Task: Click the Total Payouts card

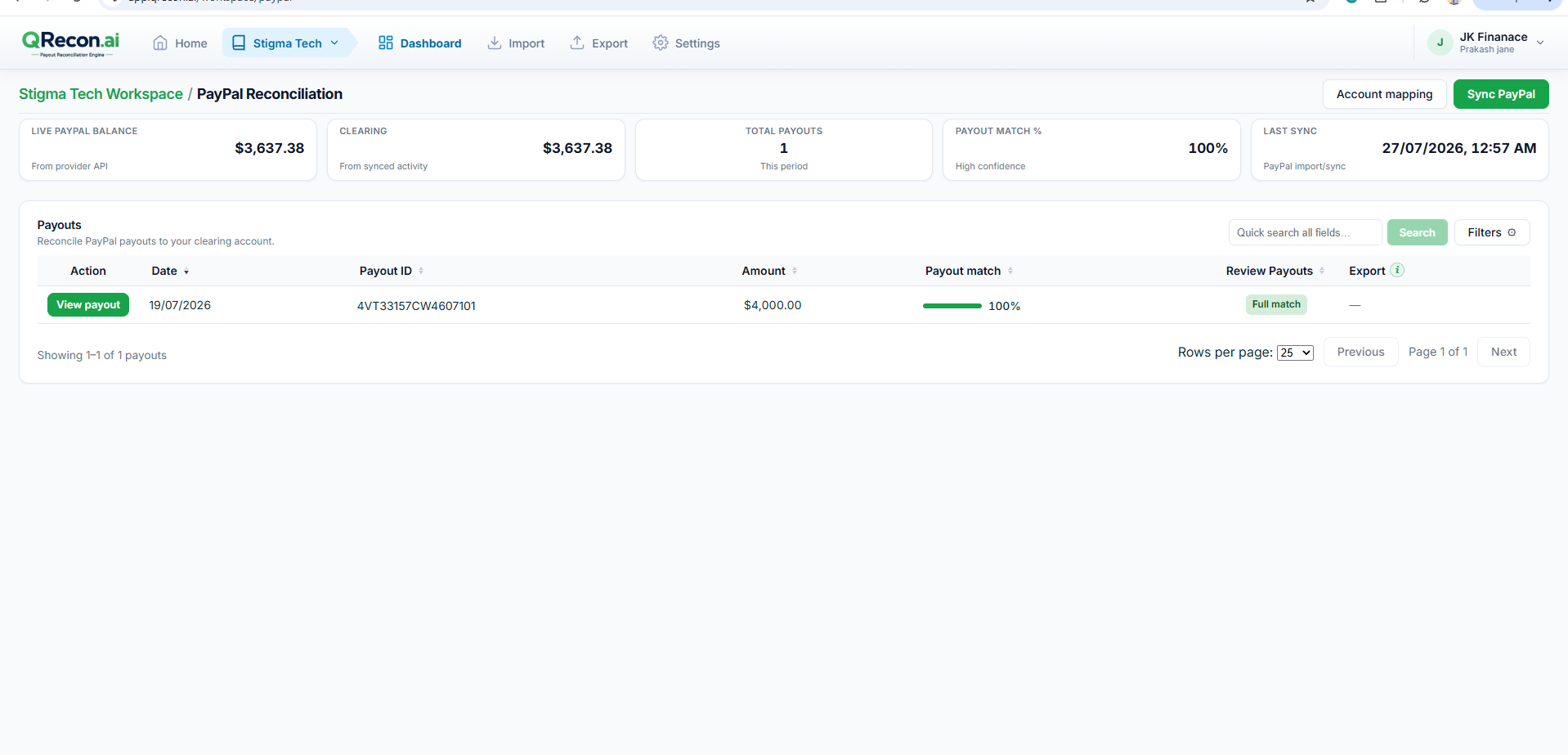Action: pyautogui.click(x=784, y=150)
